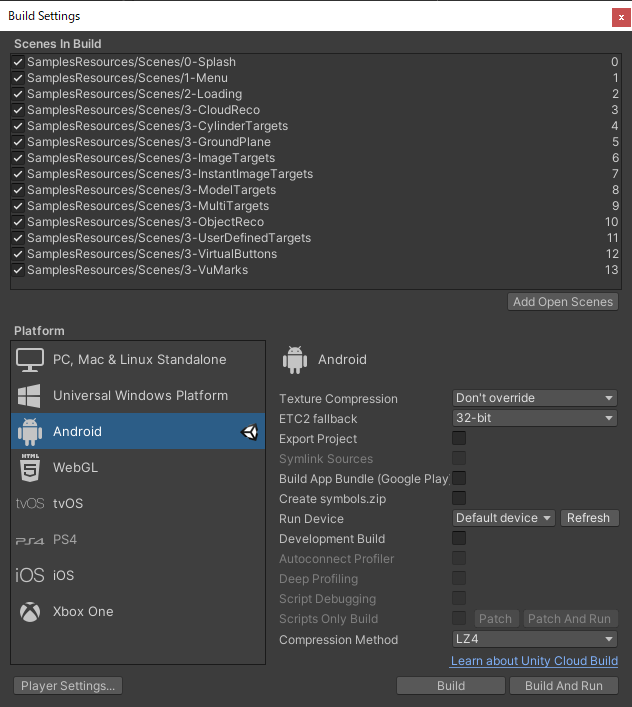Click the HTML5 WebGL icon

(x=30, y=468)
